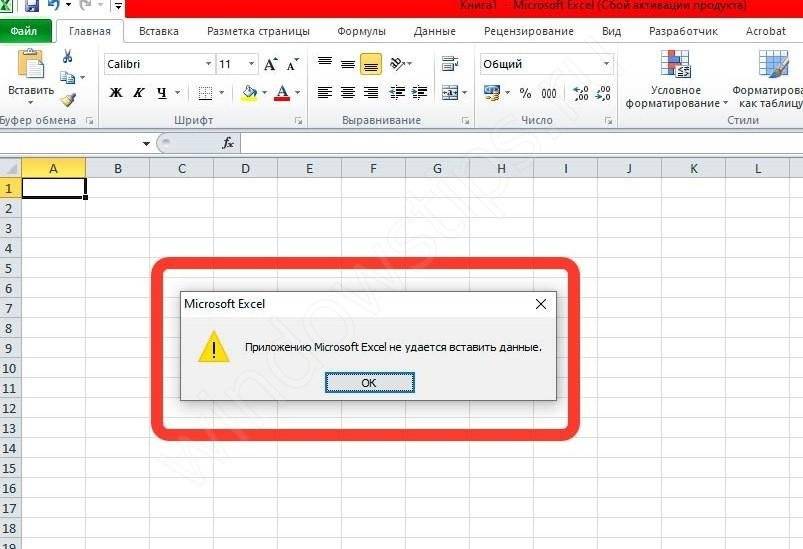Expand font color dropdown arrow
The height and width of the screenshot is (549, 803).
[298, 93]
